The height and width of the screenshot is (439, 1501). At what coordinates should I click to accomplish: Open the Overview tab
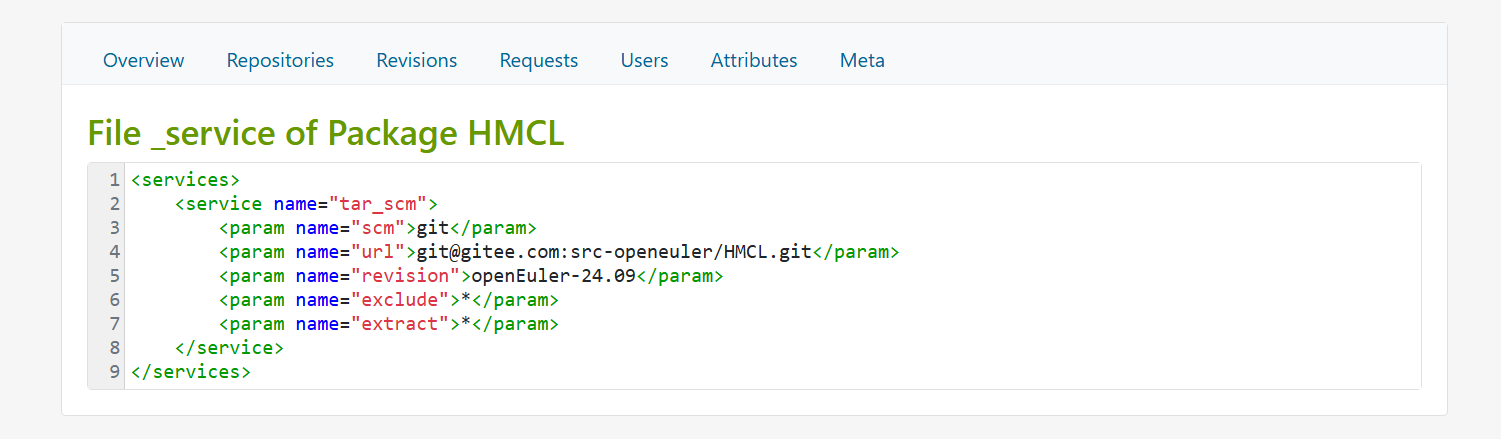[144, 60]
